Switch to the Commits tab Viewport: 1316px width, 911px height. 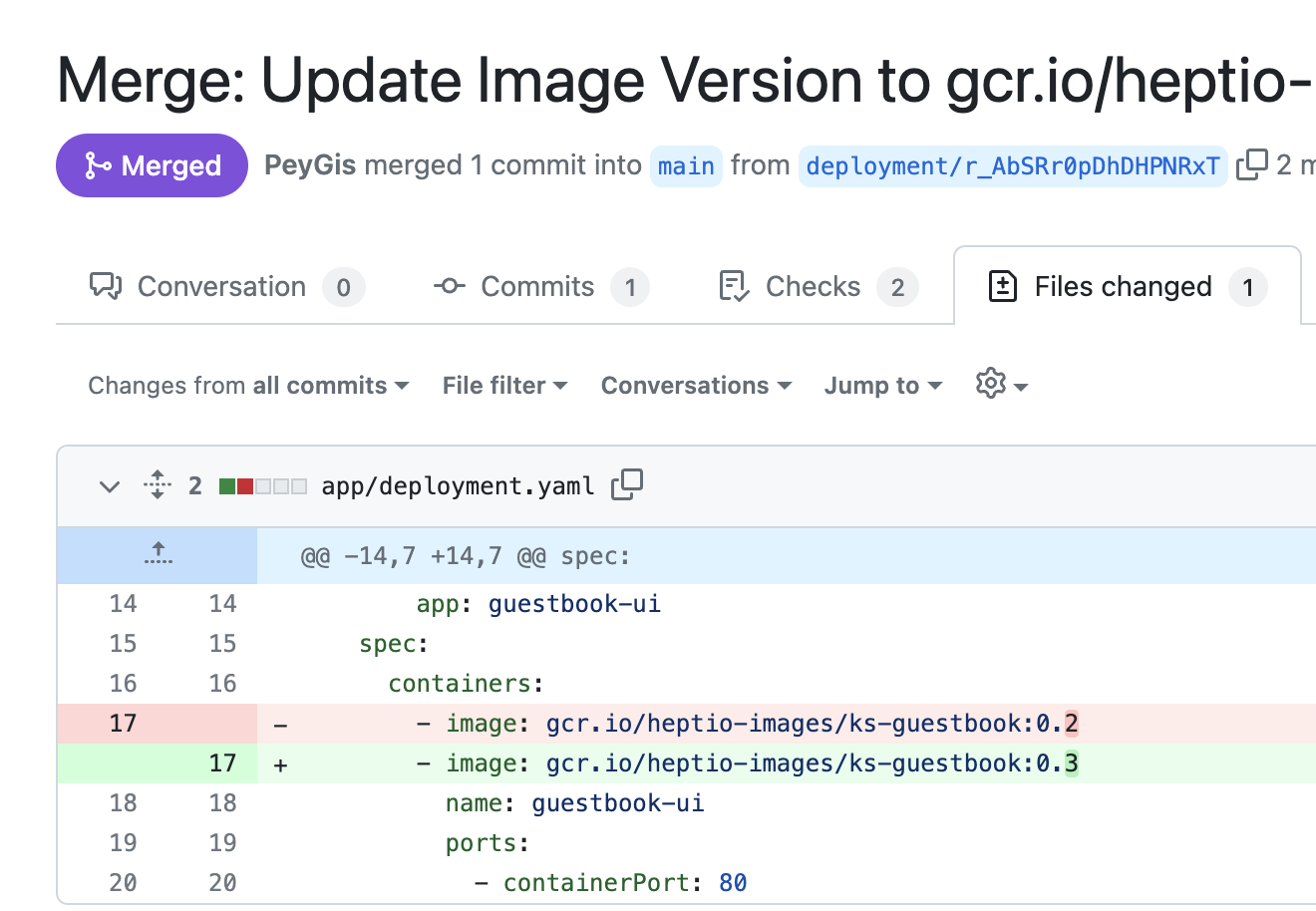540,287
